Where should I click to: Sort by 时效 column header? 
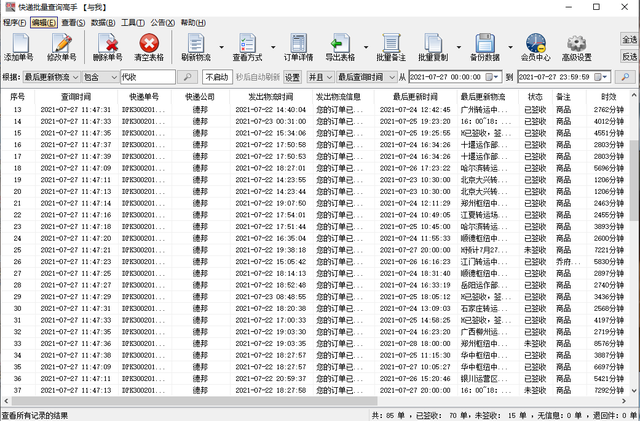[x=608, y=97]
